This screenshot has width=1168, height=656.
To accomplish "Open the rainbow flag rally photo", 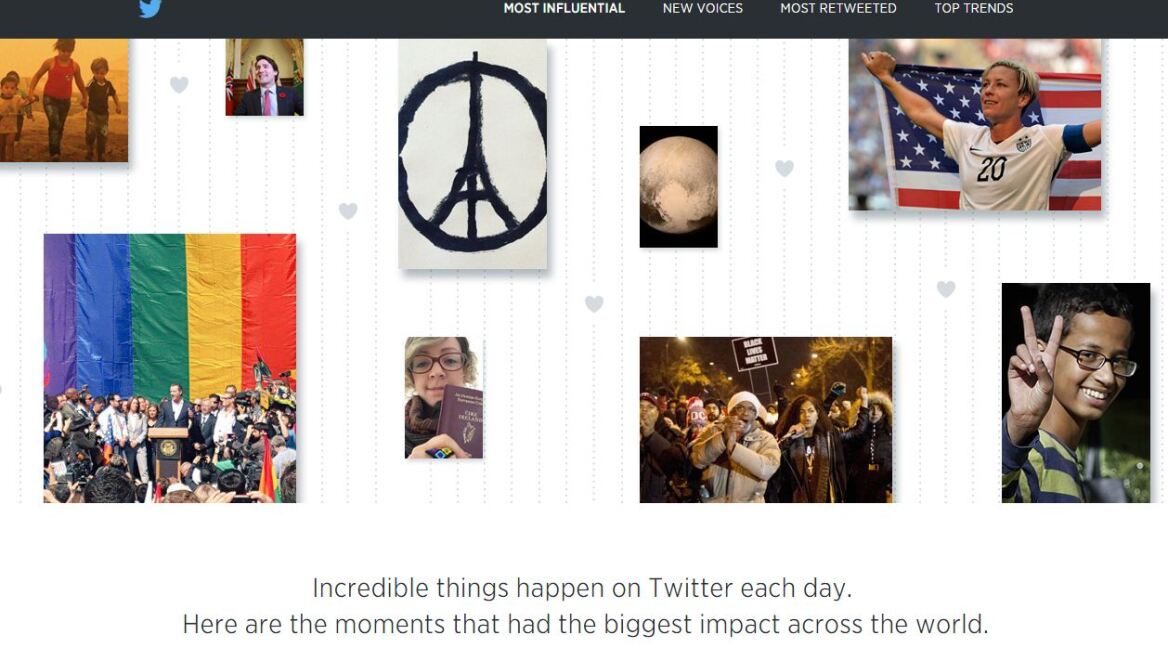I will [170, 368].
